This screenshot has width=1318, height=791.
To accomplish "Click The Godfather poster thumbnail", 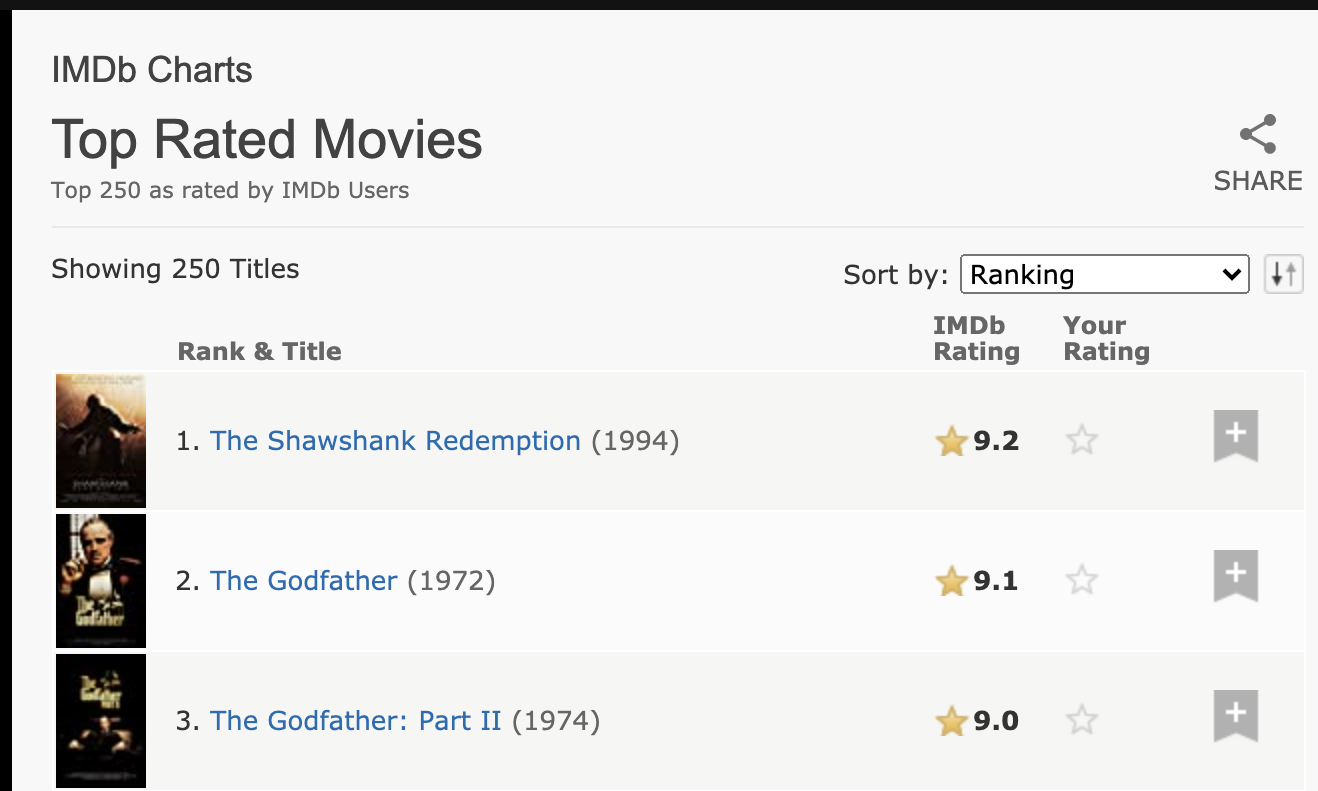I will click(101, 580).
